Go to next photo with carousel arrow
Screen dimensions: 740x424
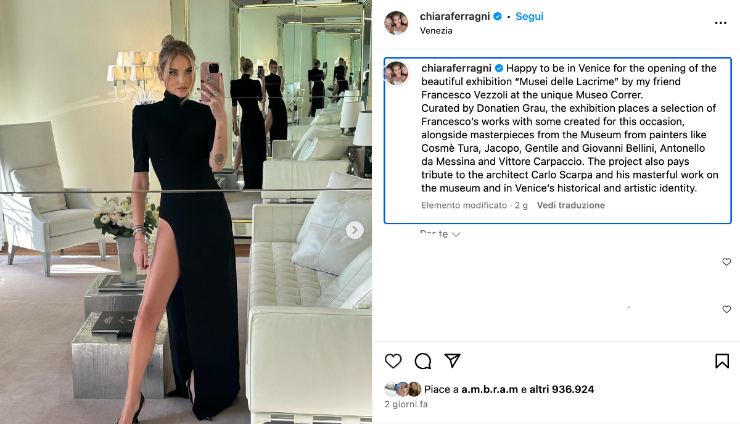[355, 230]
